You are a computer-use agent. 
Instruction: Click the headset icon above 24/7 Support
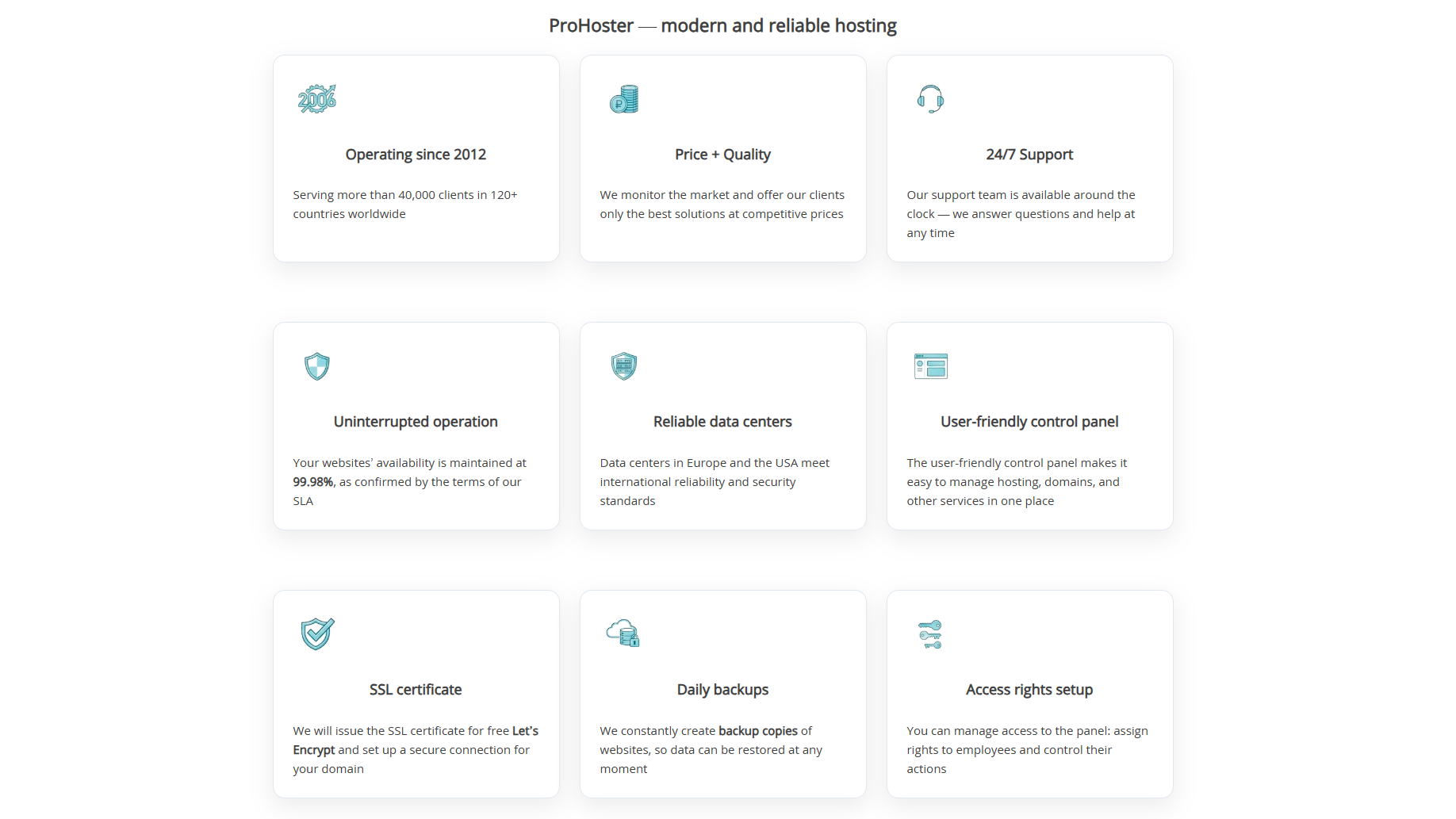[930, 99]
